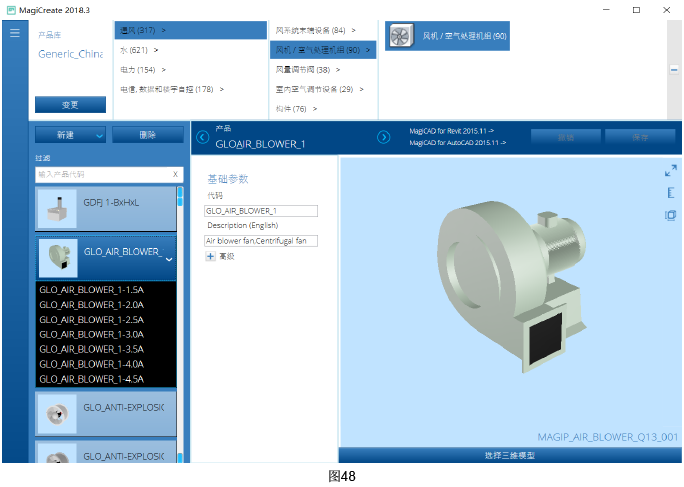
Task: Clear the product code filter with X
Action: point(175,174)
